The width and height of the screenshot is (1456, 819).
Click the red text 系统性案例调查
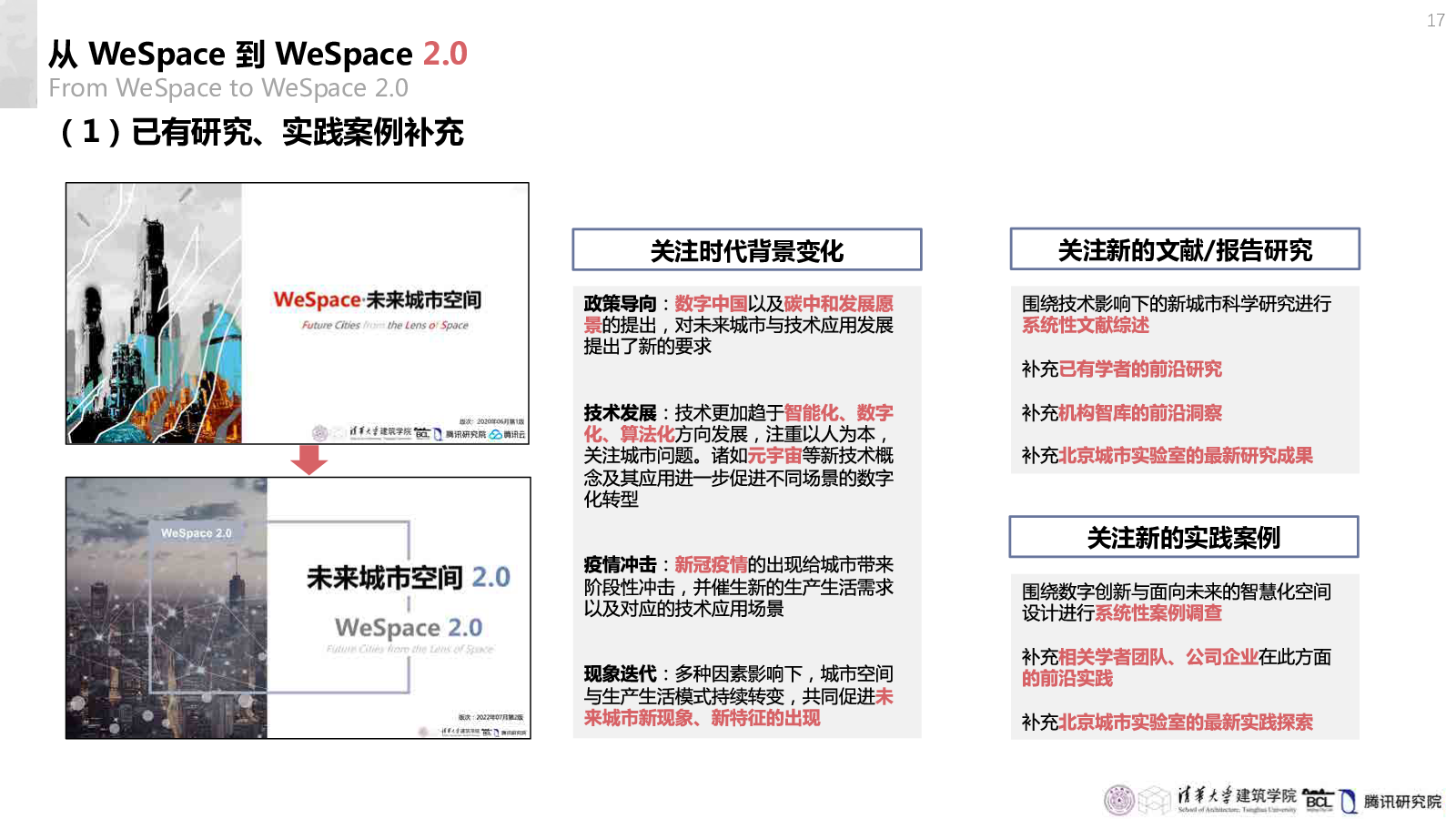pos(1158,613)
